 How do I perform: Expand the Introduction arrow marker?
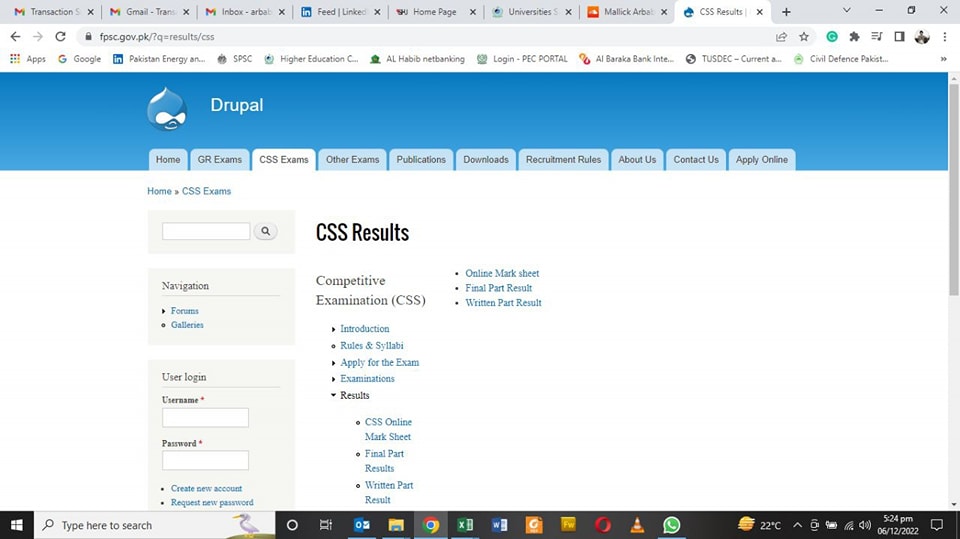(x=334, y=329)
